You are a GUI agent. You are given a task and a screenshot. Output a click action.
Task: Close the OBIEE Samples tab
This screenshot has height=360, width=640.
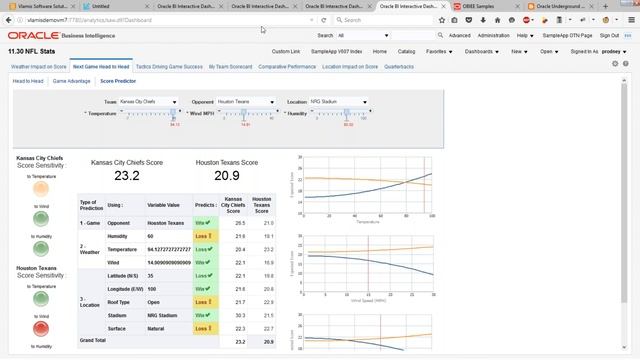click(x=517, y=7)
